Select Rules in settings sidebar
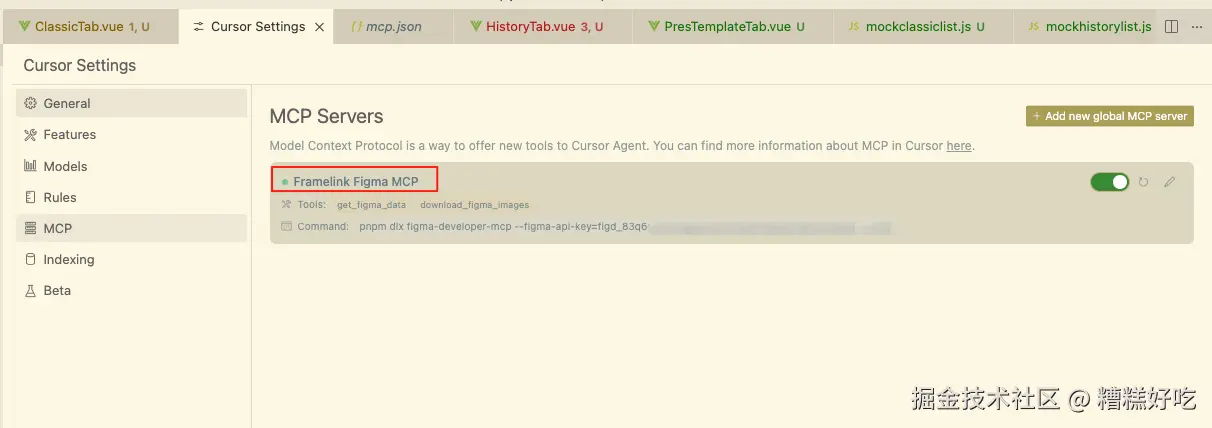 (131, 197)
